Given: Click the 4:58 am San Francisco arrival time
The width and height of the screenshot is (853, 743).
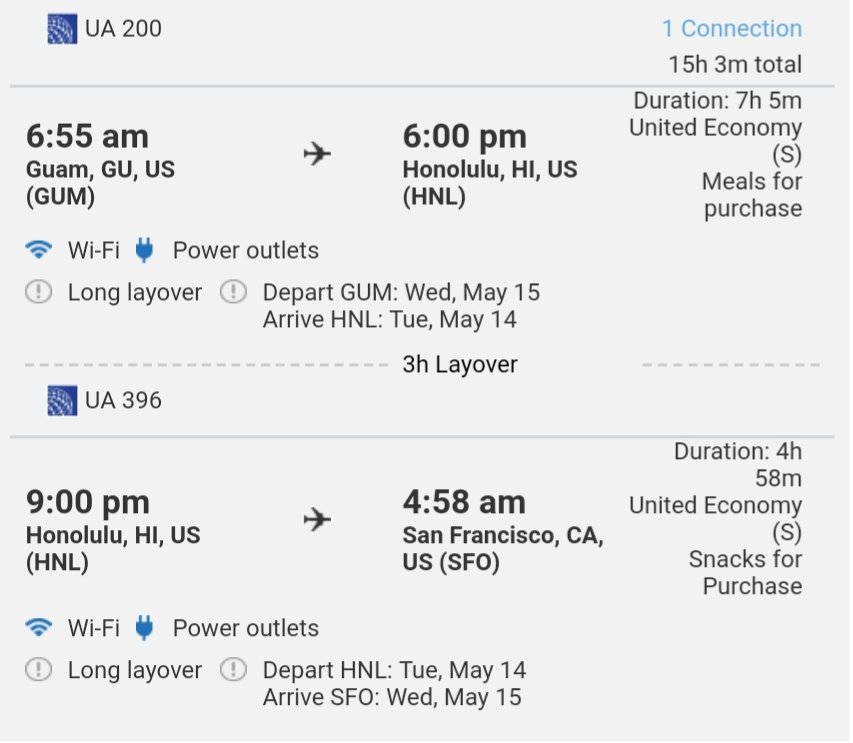Looking at the screenshot, I should coord(464,502).
